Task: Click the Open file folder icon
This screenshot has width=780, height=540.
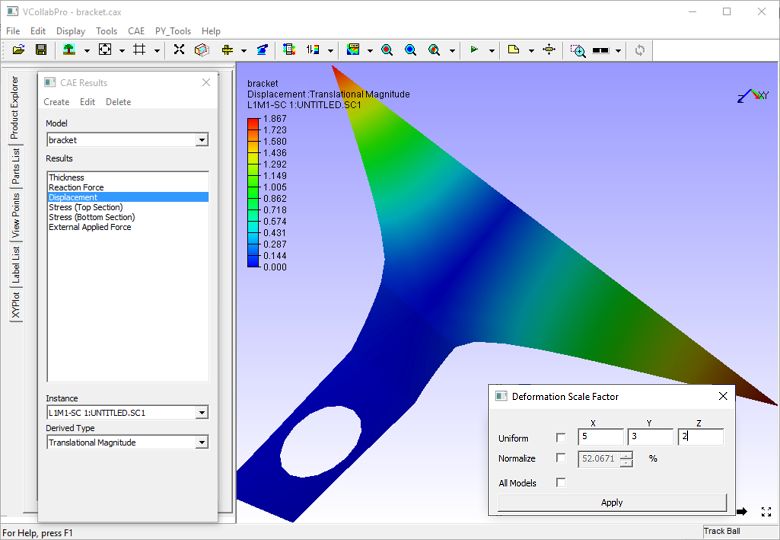Action: coord(18,50)
